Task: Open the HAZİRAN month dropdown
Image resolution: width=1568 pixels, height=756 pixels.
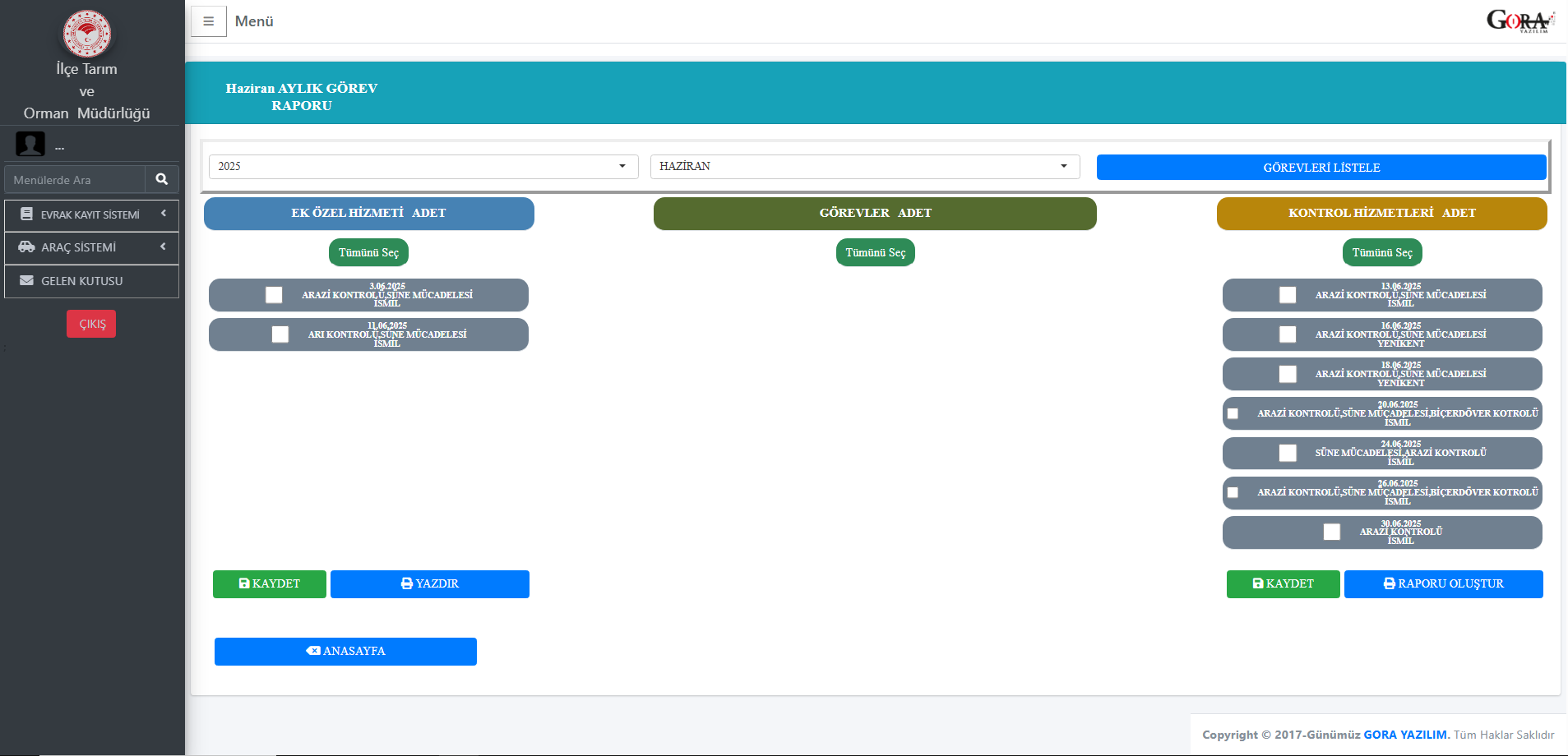Action: click(864, 167)
